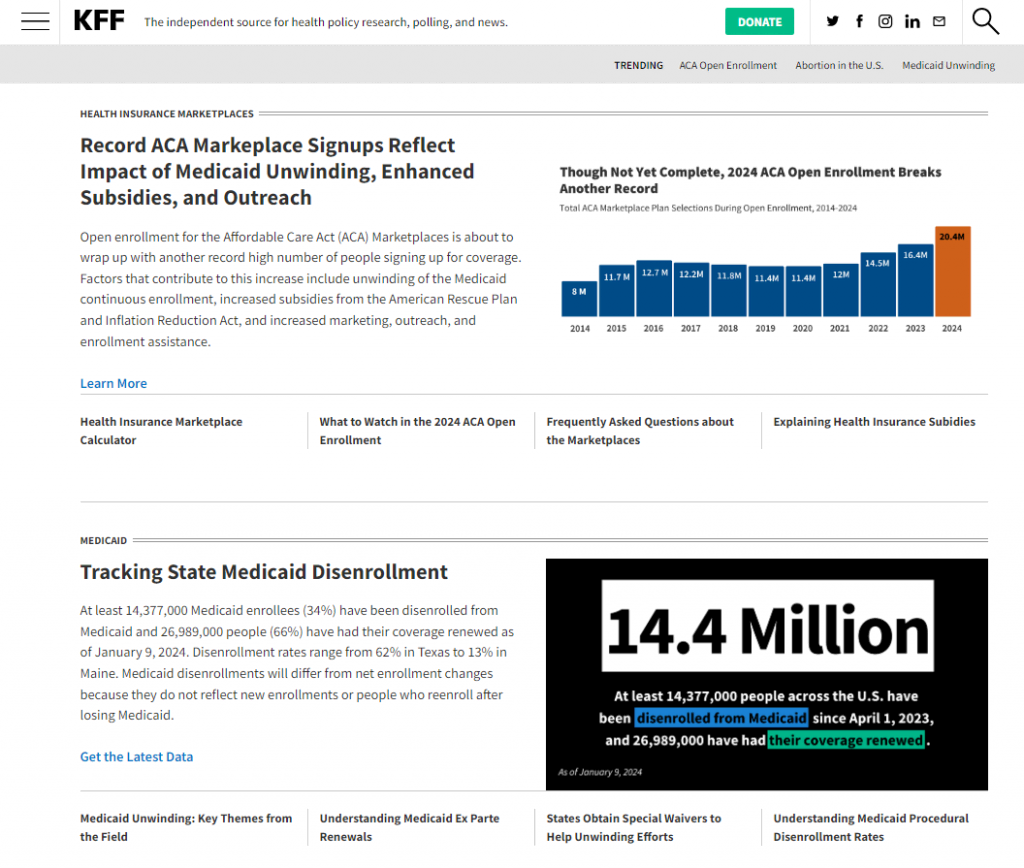Open Tracking State Medicaid Disenrollment headline
The image size is (1024, 868).
(264, 572)
